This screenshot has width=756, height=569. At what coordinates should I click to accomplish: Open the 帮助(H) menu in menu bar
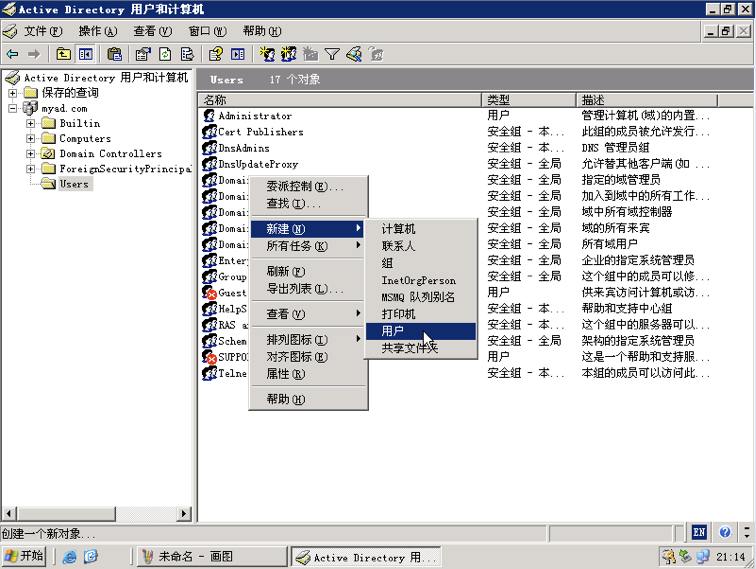click(262, 31)
